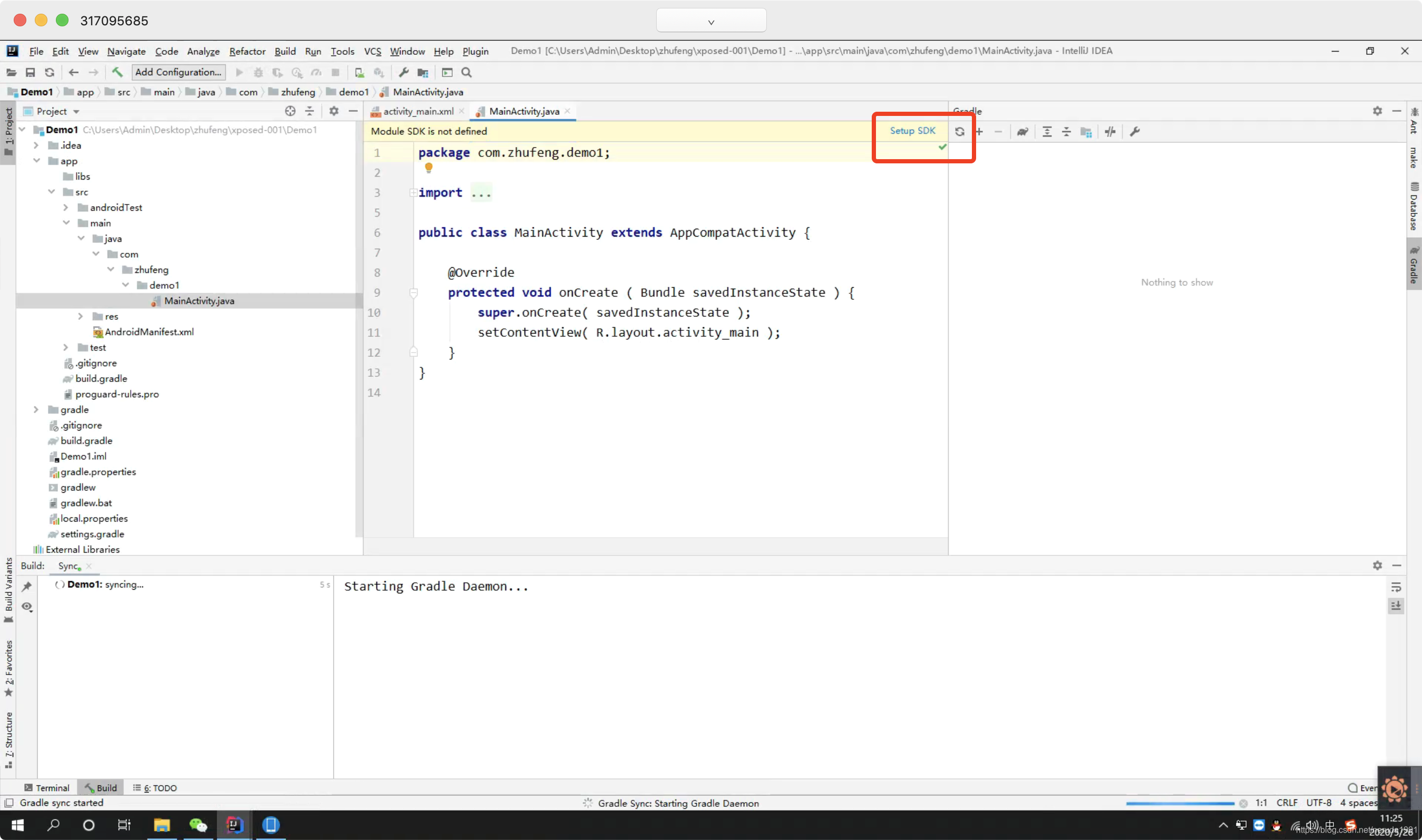Click the green Build Project hammer icon
This screenshot has width=1422, height=840.
coord(117,72)
